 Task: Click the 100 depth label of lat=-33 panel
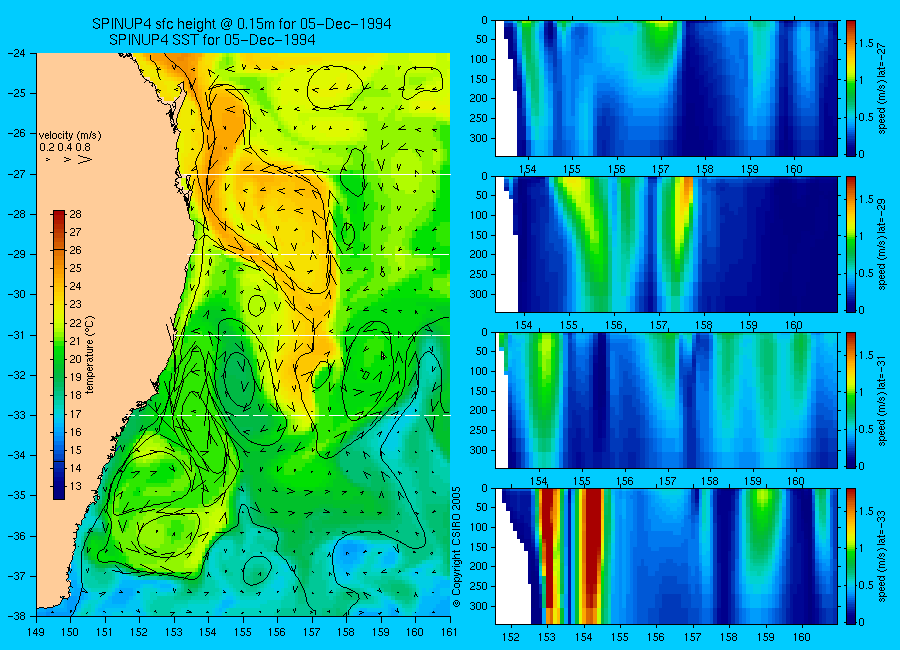pos(478,527)
